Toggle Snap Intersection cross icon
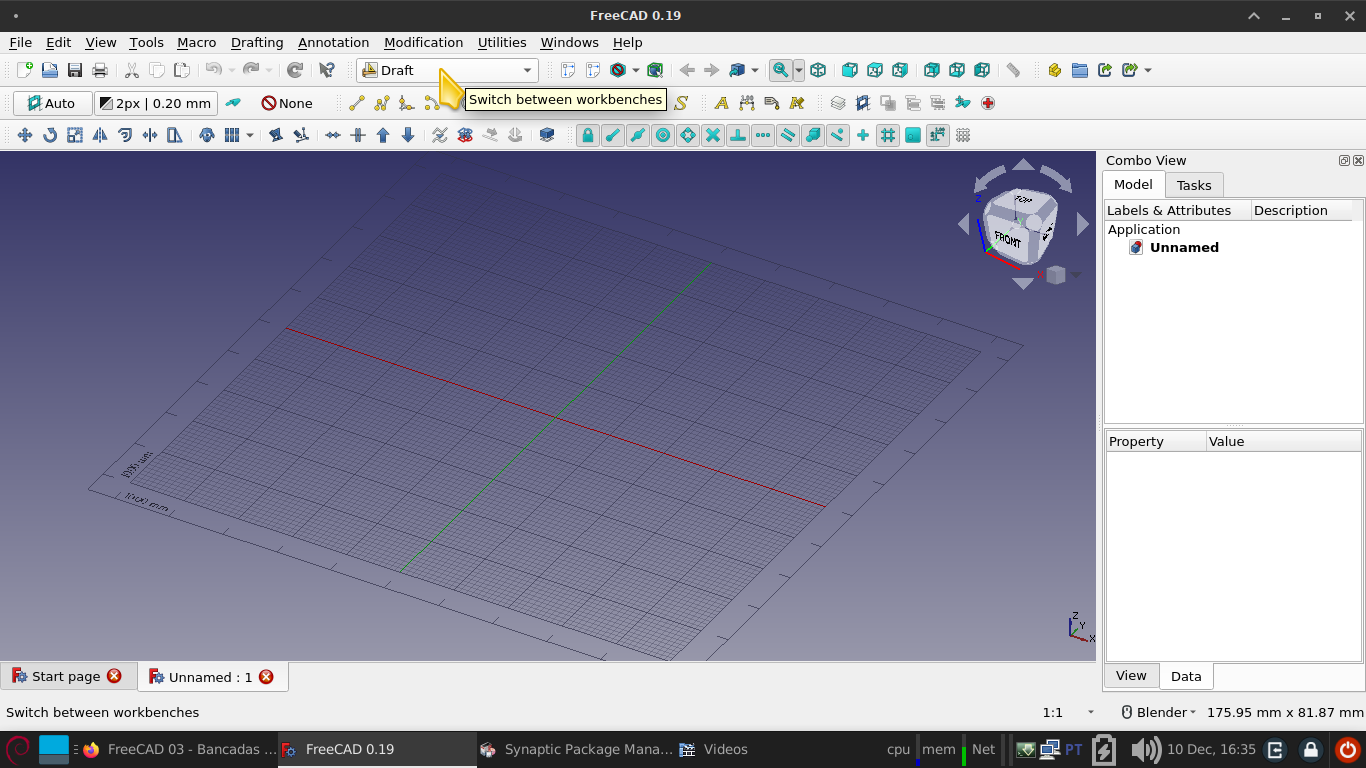 click(x=713, y=135)
